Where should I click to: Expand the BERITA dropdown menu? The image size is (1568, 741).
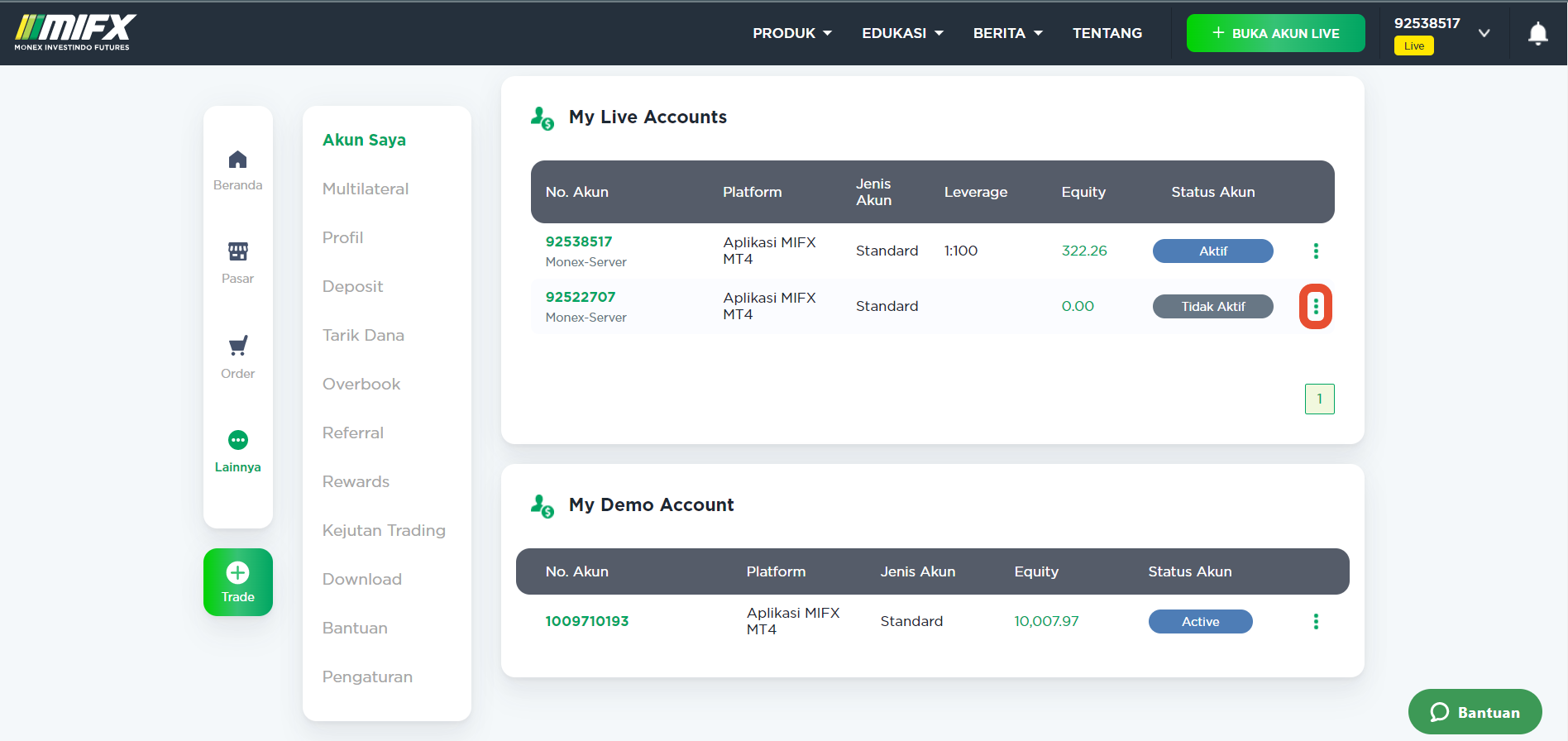point(1007,33)
